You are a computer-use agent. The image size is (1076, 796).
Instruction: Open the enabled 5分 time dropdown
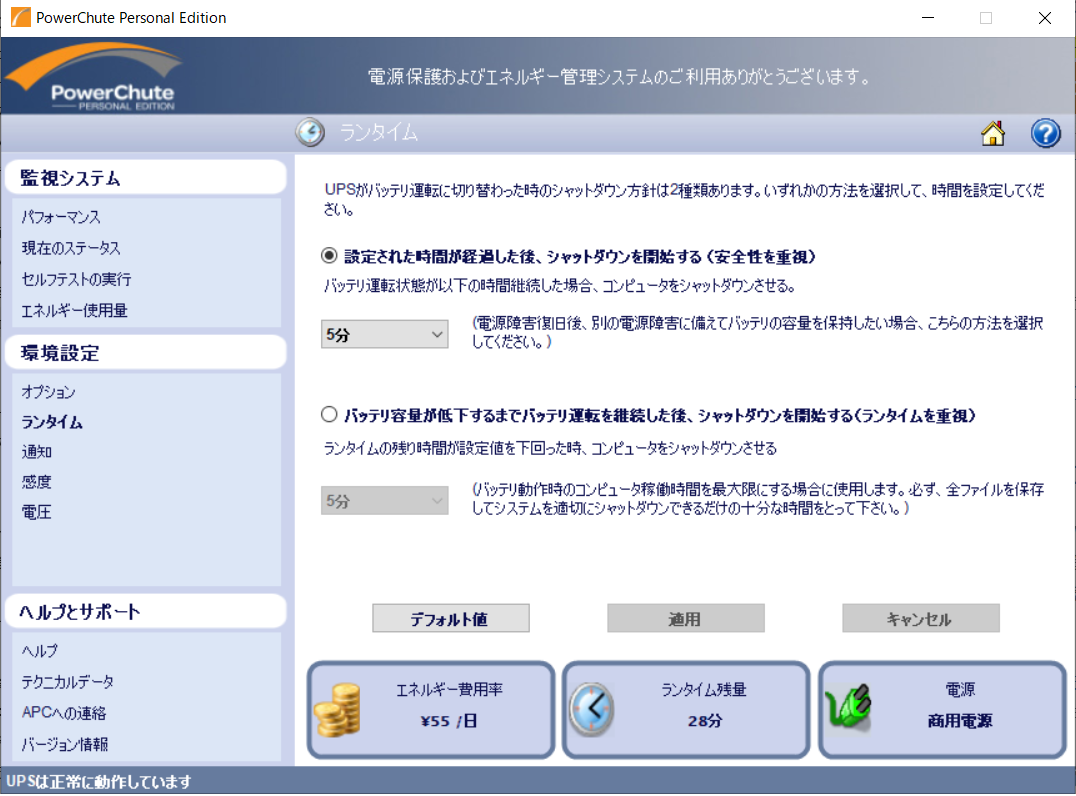(384, 334)
